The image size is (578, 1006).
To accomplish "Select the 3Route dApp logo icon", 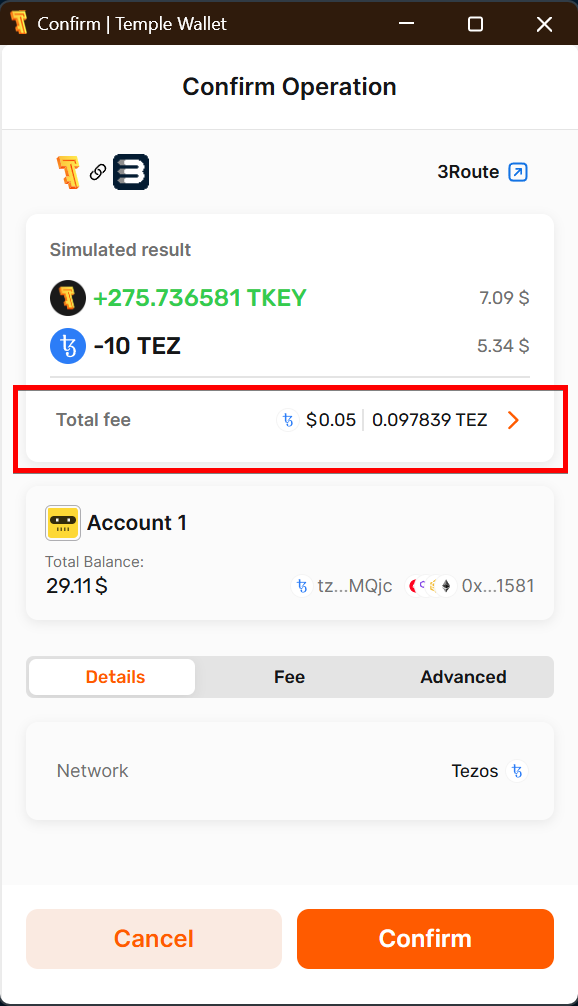I will (131, 172).
